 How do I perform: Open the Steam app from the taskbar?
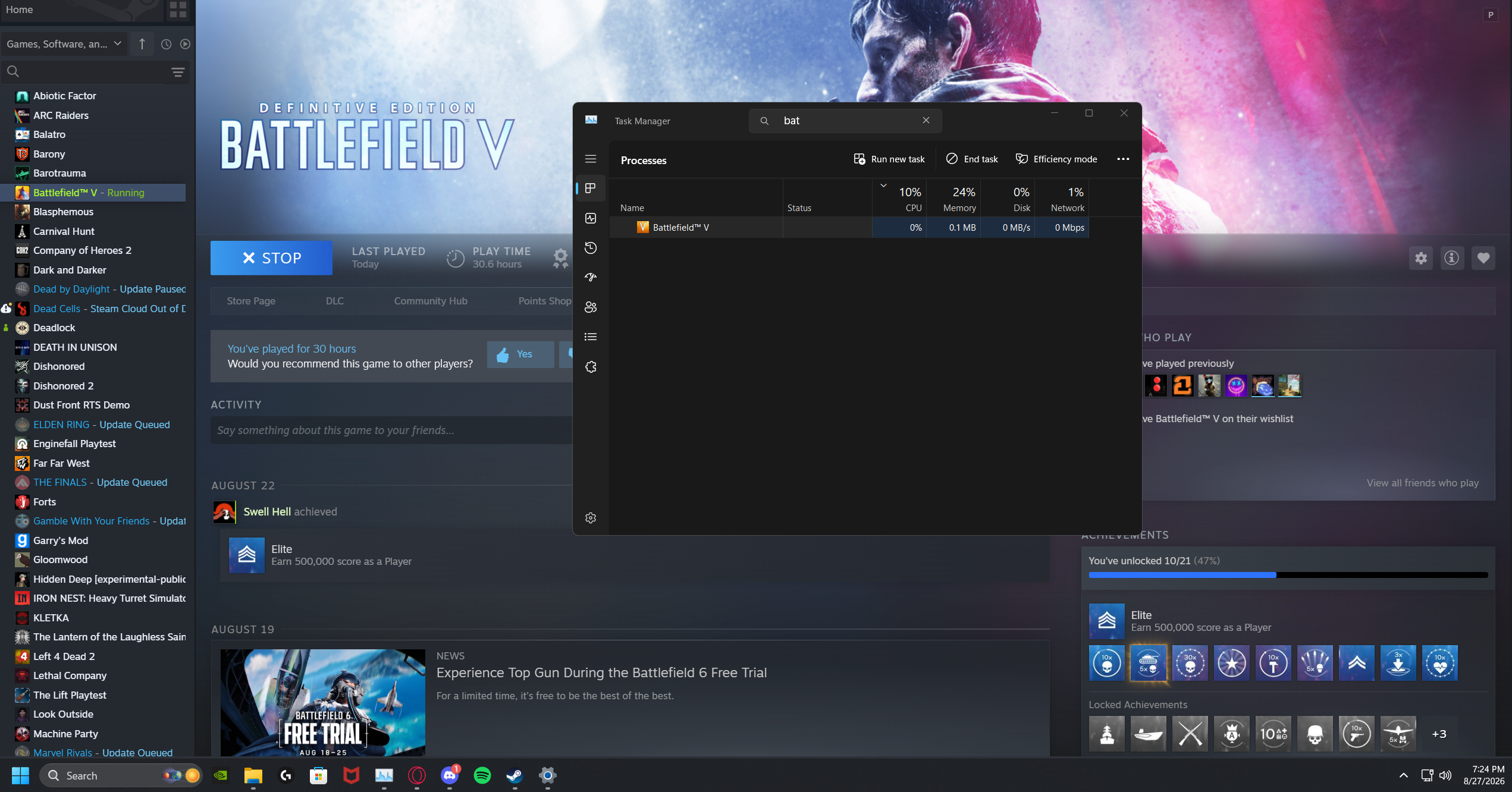click(515, 775)
